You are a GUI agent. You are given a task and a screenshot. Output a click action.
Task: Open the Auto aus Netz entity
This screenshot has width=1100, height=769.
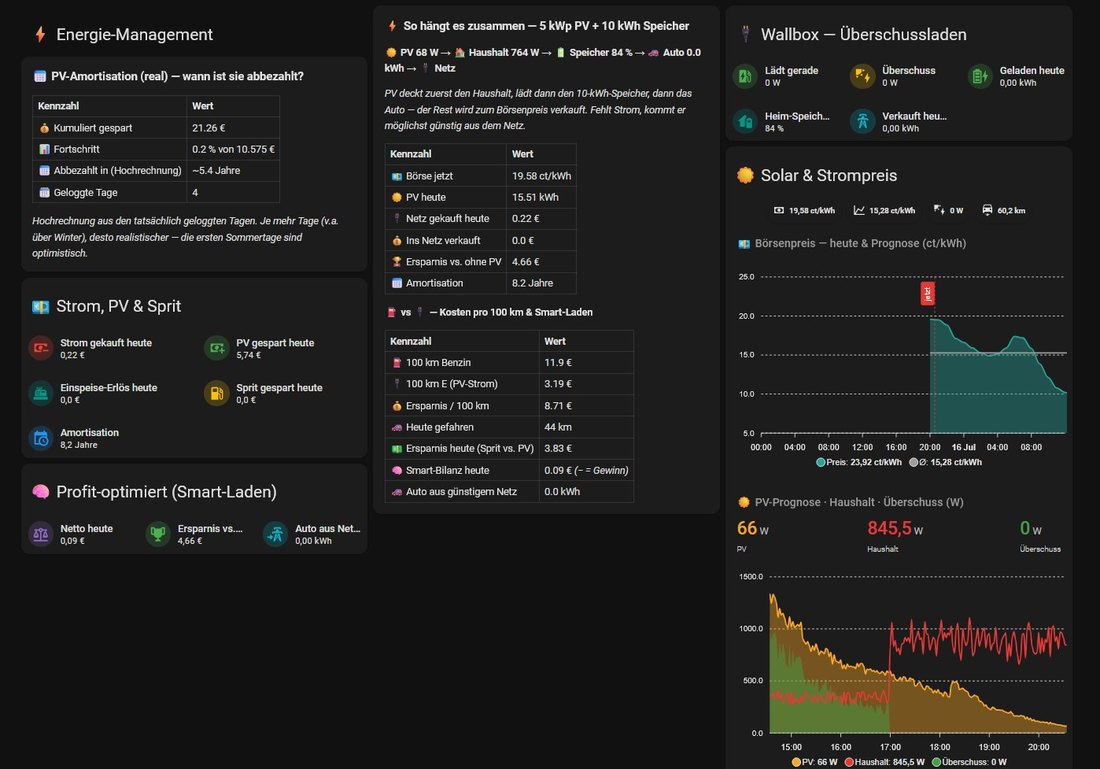coord(312,534)
